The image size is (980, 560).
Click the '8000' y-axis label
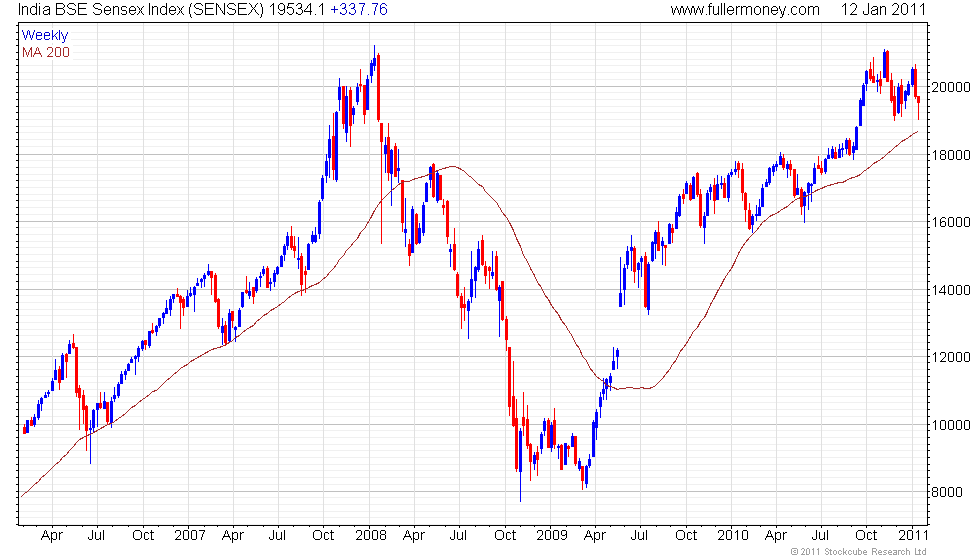click(x=947, y=492)
